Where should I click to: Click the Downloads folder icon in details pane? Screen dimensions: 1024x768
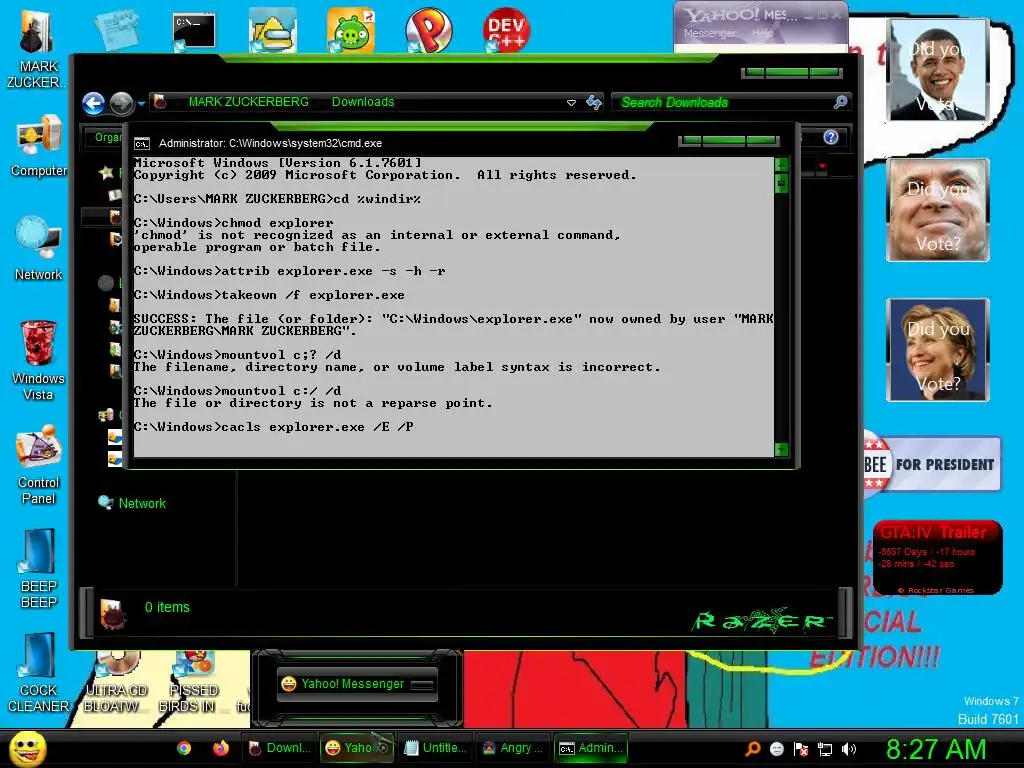click(112, 613)
